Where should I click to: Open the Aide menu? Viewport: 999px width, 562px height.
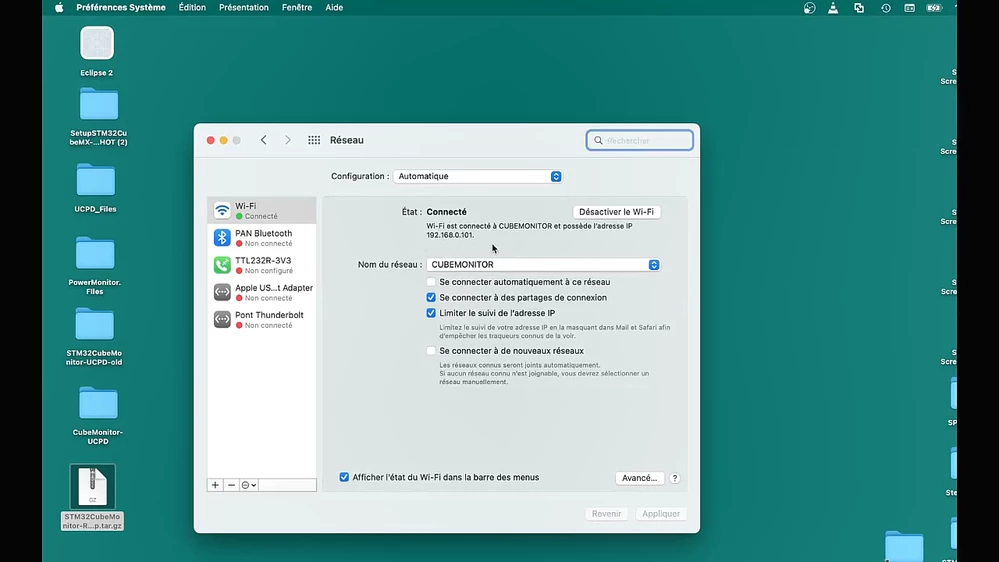pos(334,8)
